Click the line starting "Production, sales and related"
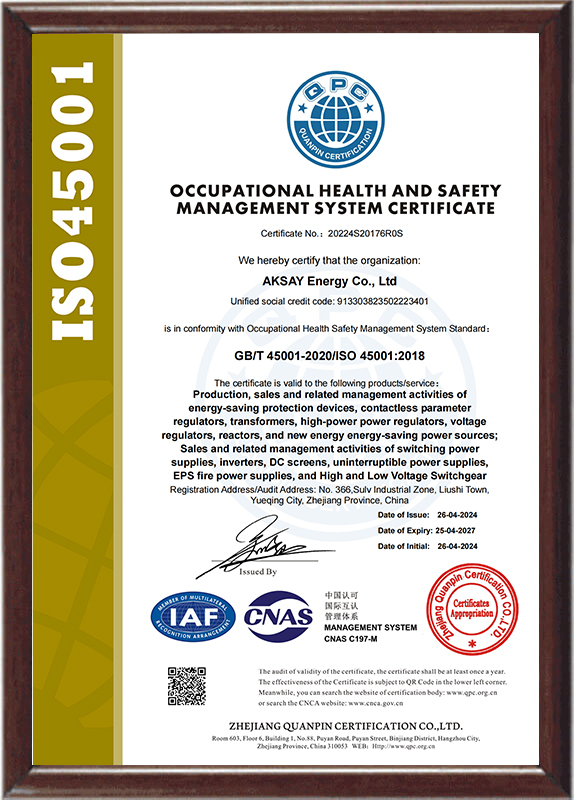This screenshot has width=574, height=800. 330,394
